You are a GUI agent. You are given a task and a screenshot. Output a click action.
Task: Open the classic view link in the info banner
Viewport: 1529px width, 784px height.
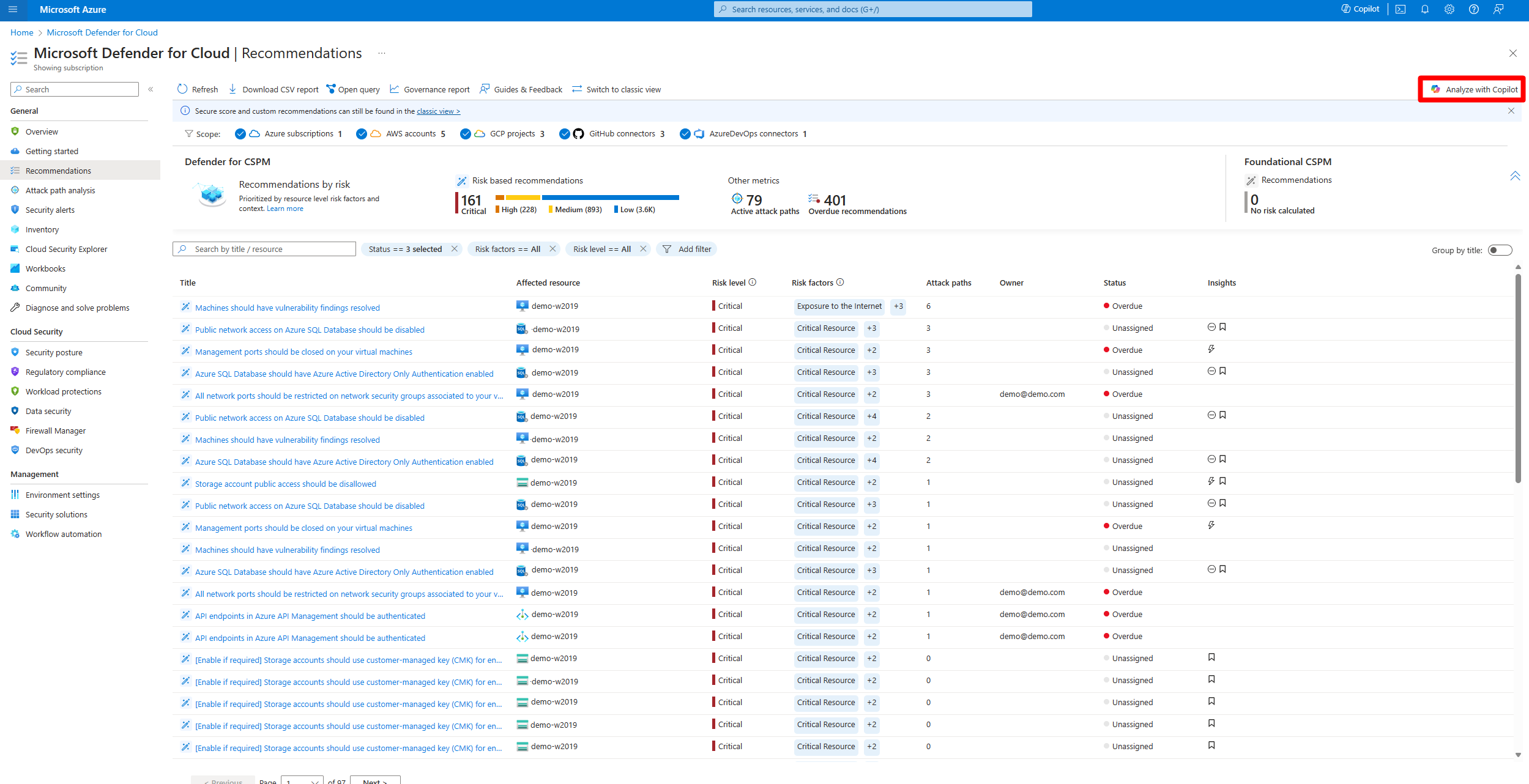click(x=438, y=111)
